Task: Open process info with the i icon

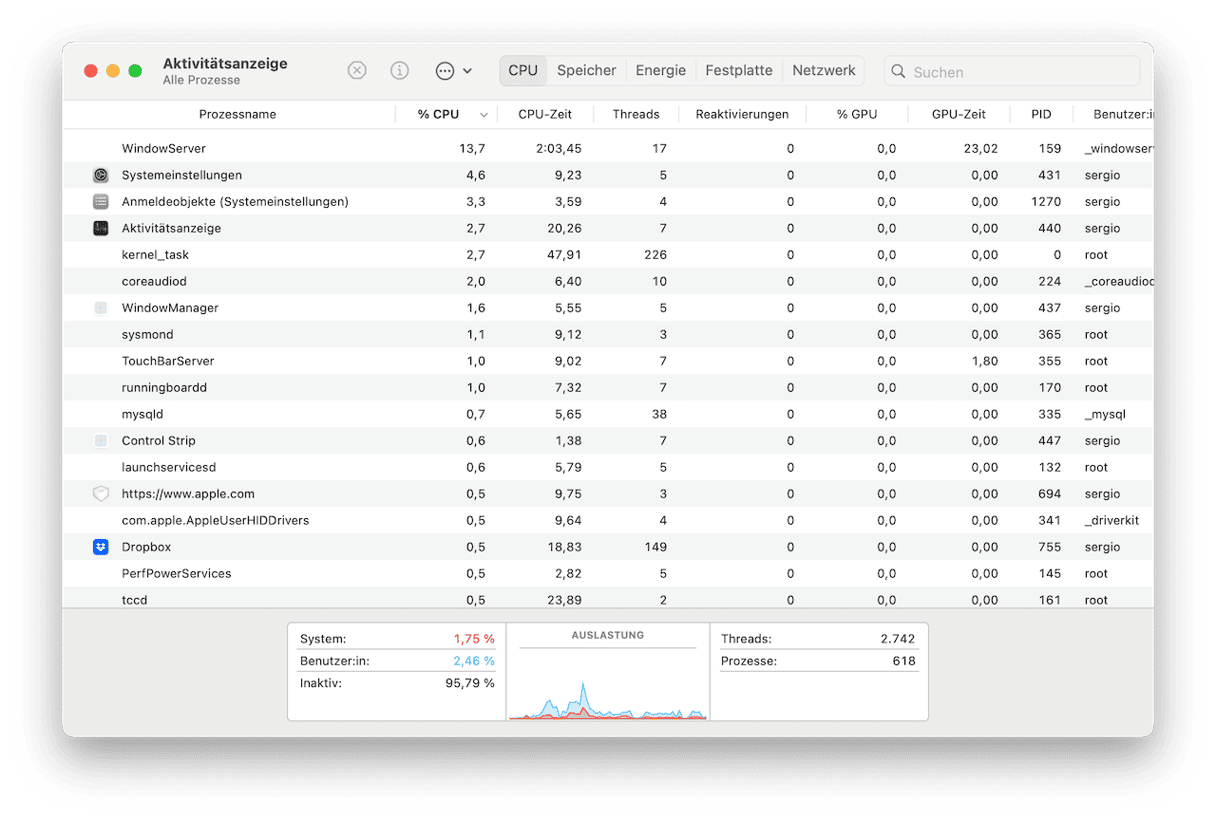Action: pyautogui.click(x=400, y=71)
